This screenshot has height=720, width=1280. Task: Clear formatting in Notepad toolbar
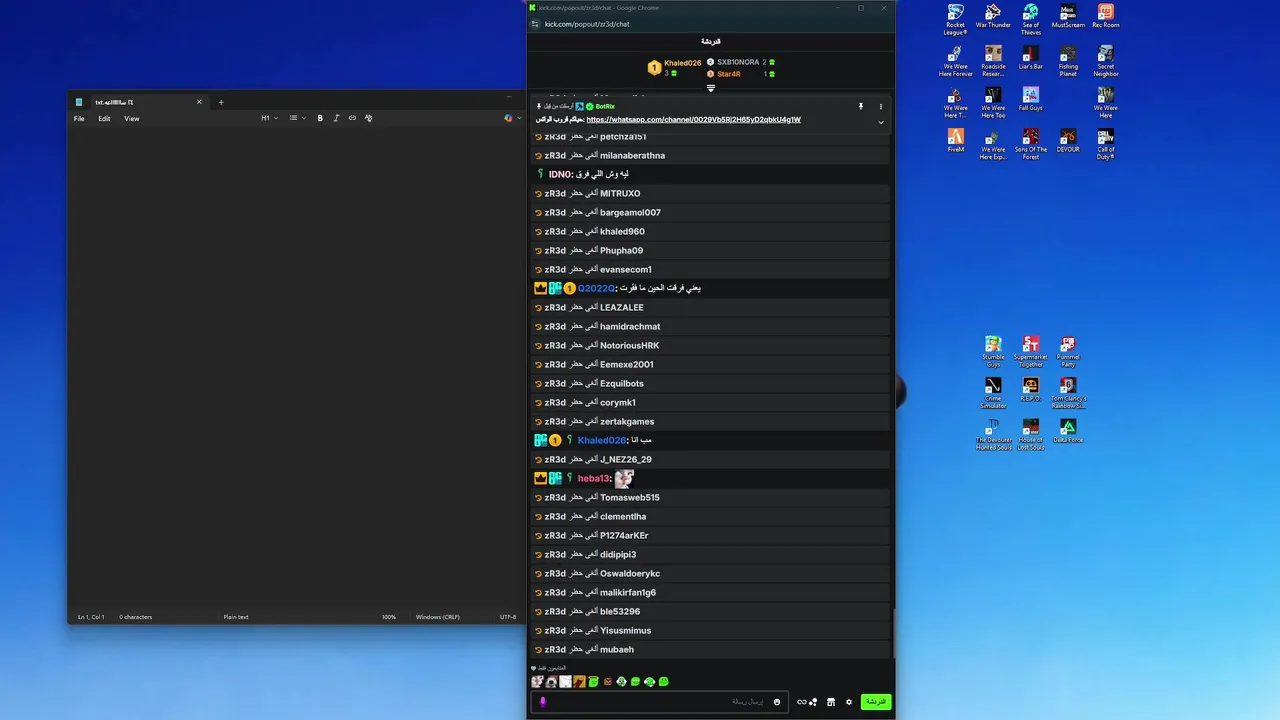(368, 118)
